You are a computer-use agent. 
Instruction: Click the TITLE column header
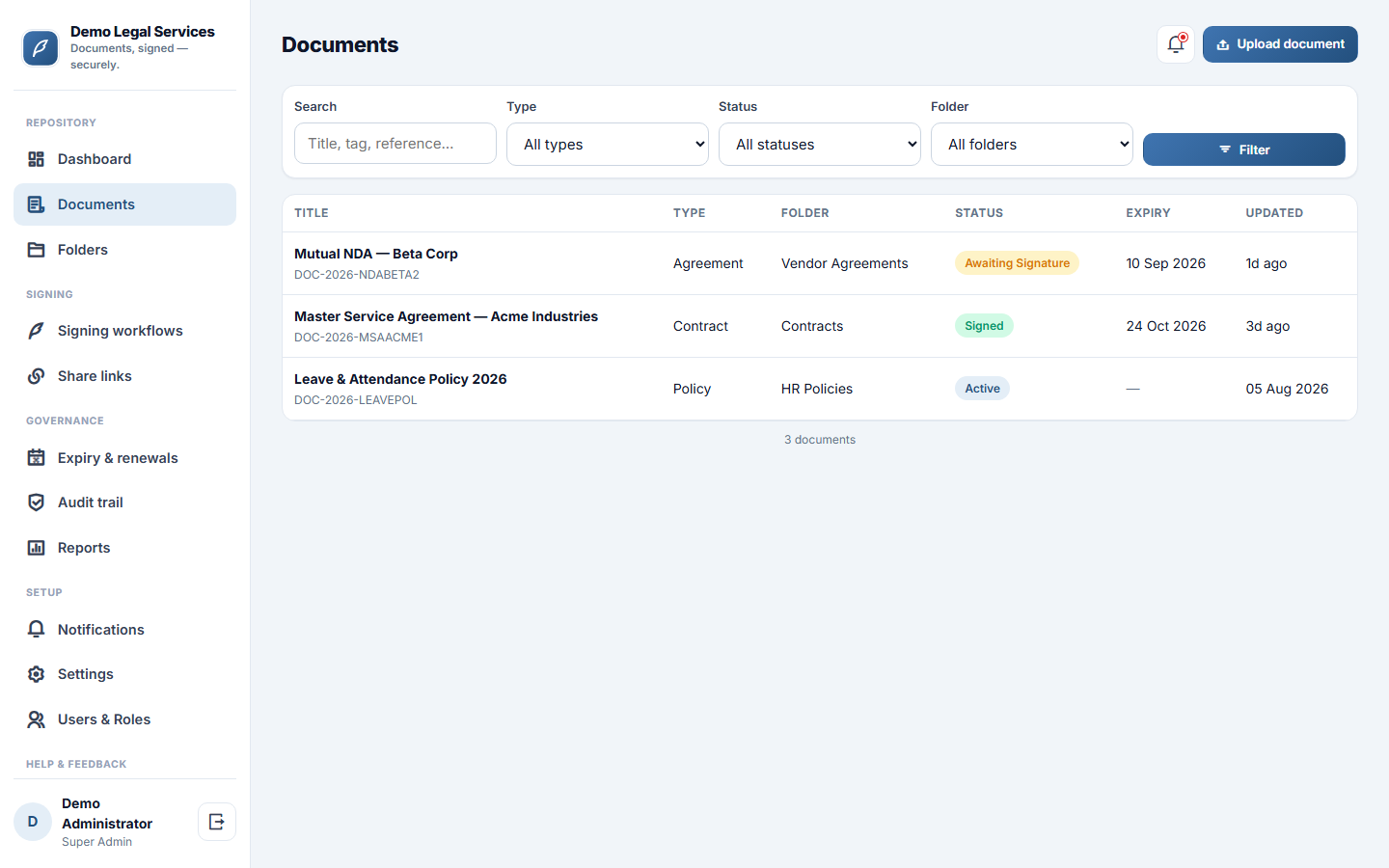312,213
